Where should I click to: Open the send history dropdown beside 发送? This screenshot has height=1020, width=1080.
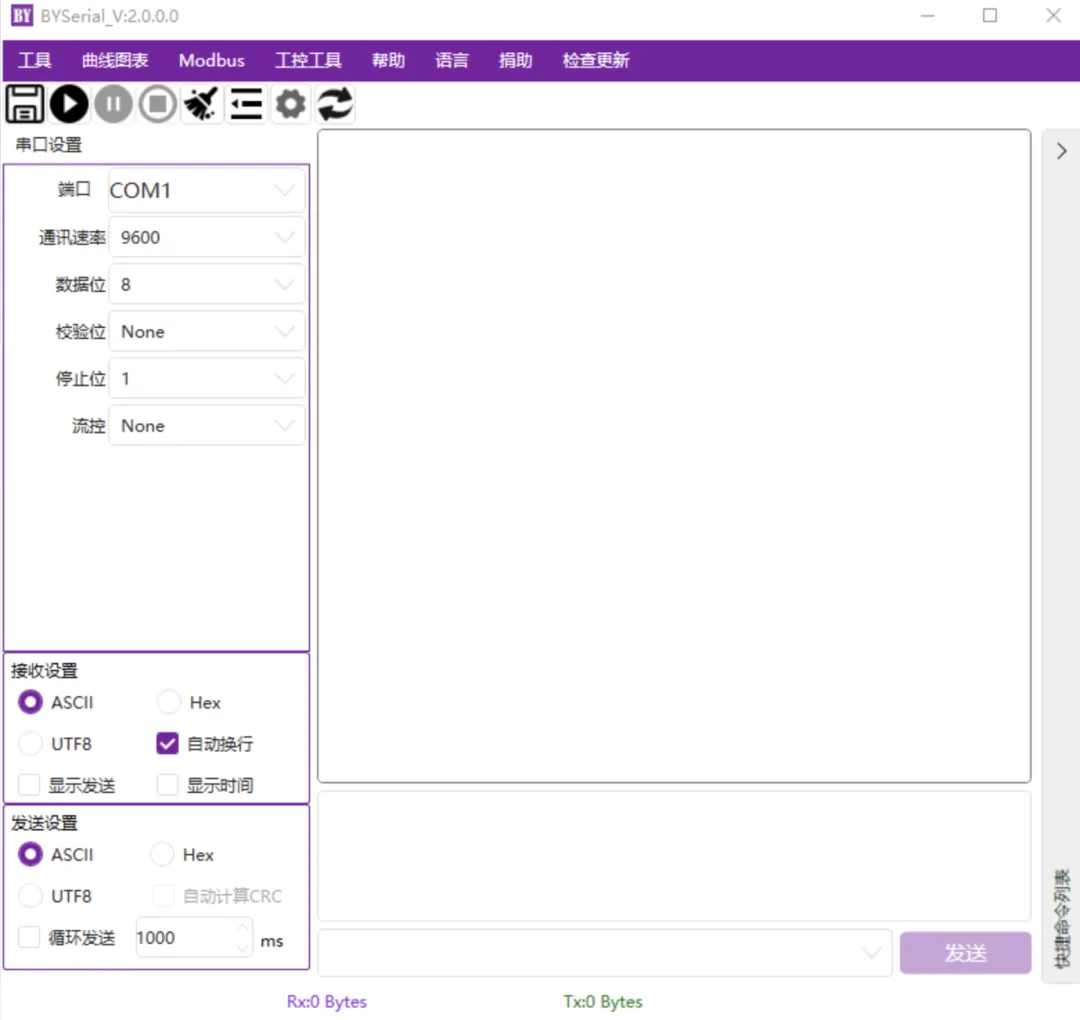[x=604, y=953]
